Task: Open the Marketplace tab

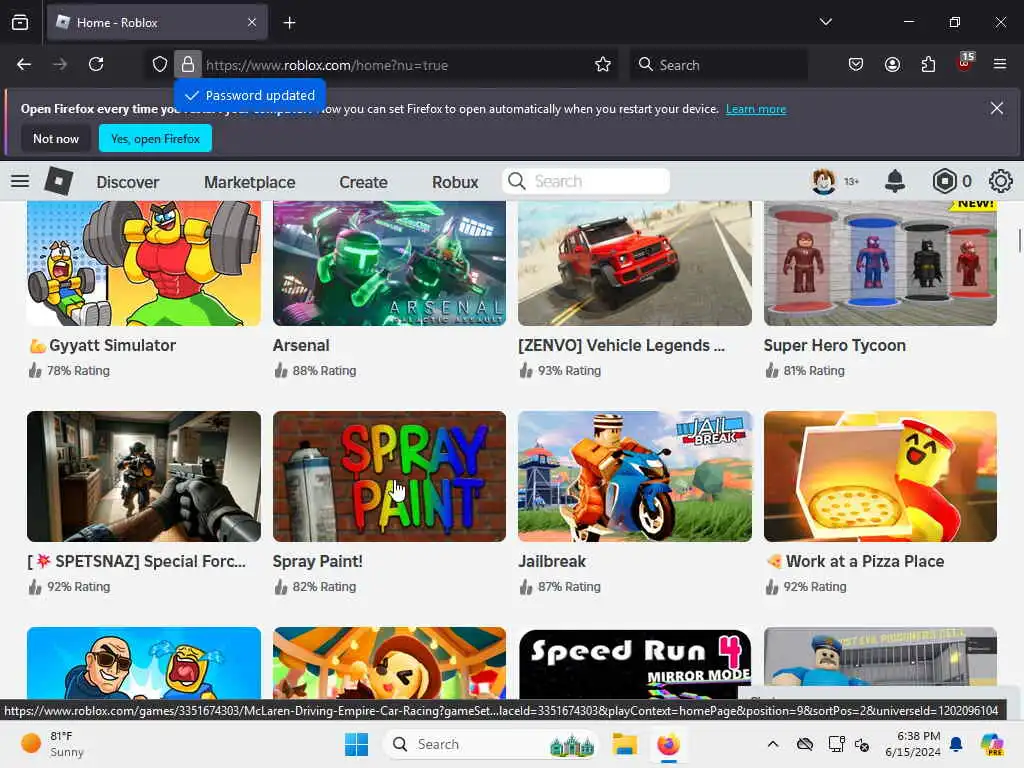Action: 249,182
